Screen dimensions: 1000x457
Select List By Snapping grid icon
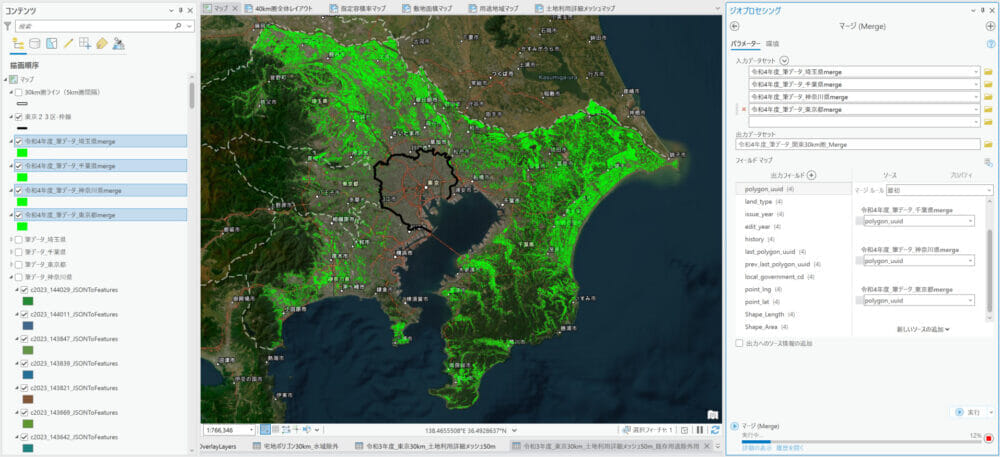(85, 43)
